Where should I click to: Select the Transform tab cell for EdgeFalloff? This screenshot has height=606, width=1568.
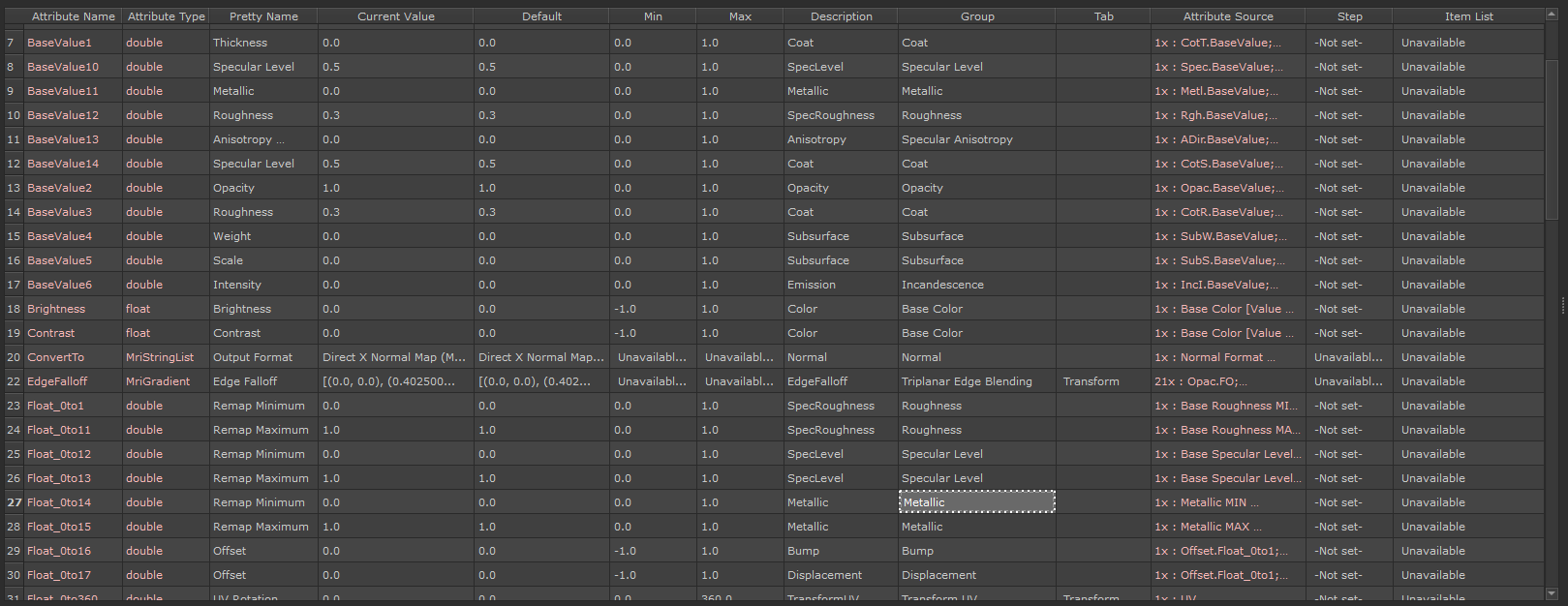pos(1102,381)
